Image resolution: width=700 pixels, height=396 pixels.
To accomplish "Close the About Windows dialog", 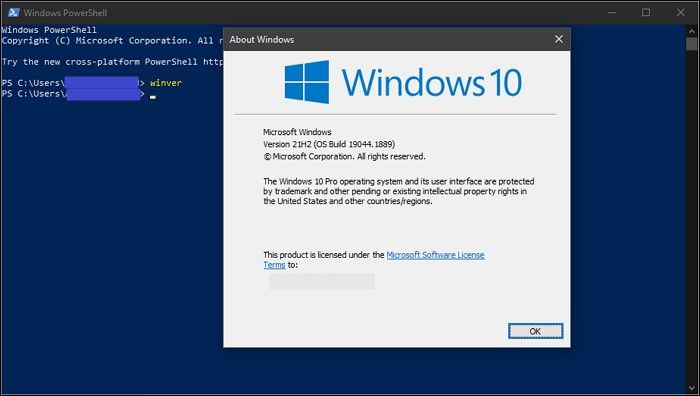I will pyautogui.click(x=558, y=39).
